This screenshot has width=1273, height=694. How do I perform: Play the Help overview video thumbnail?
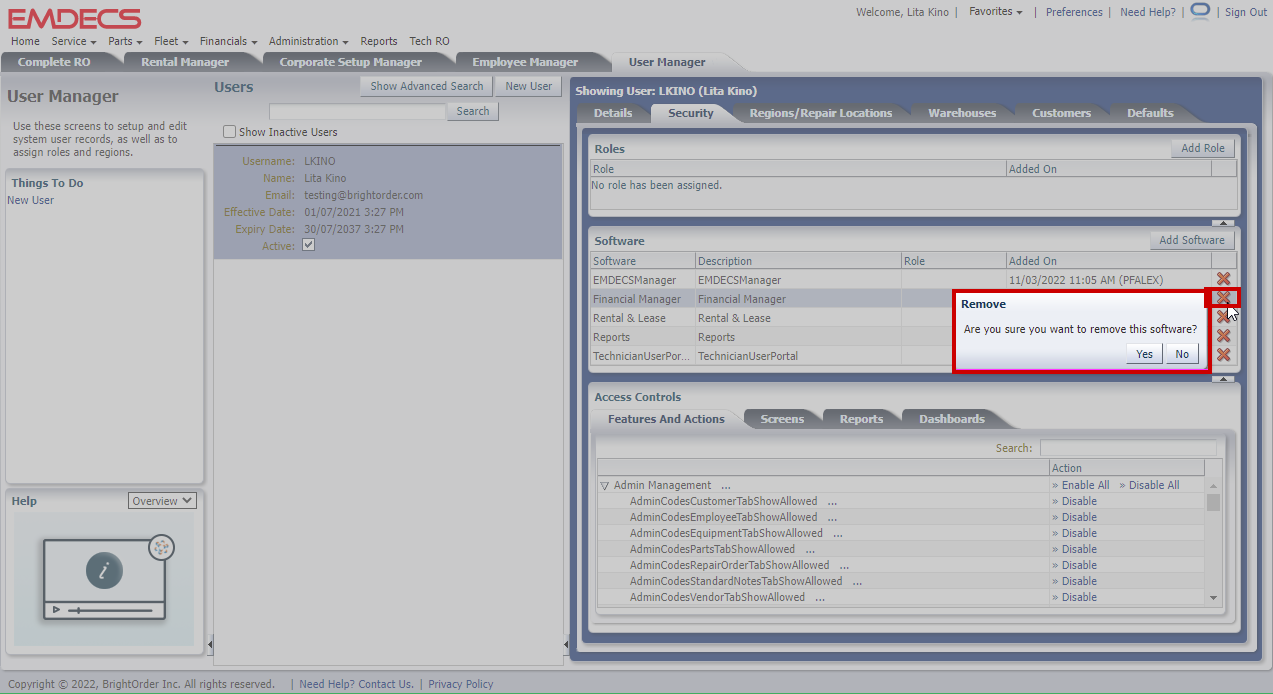coord(104,579)
